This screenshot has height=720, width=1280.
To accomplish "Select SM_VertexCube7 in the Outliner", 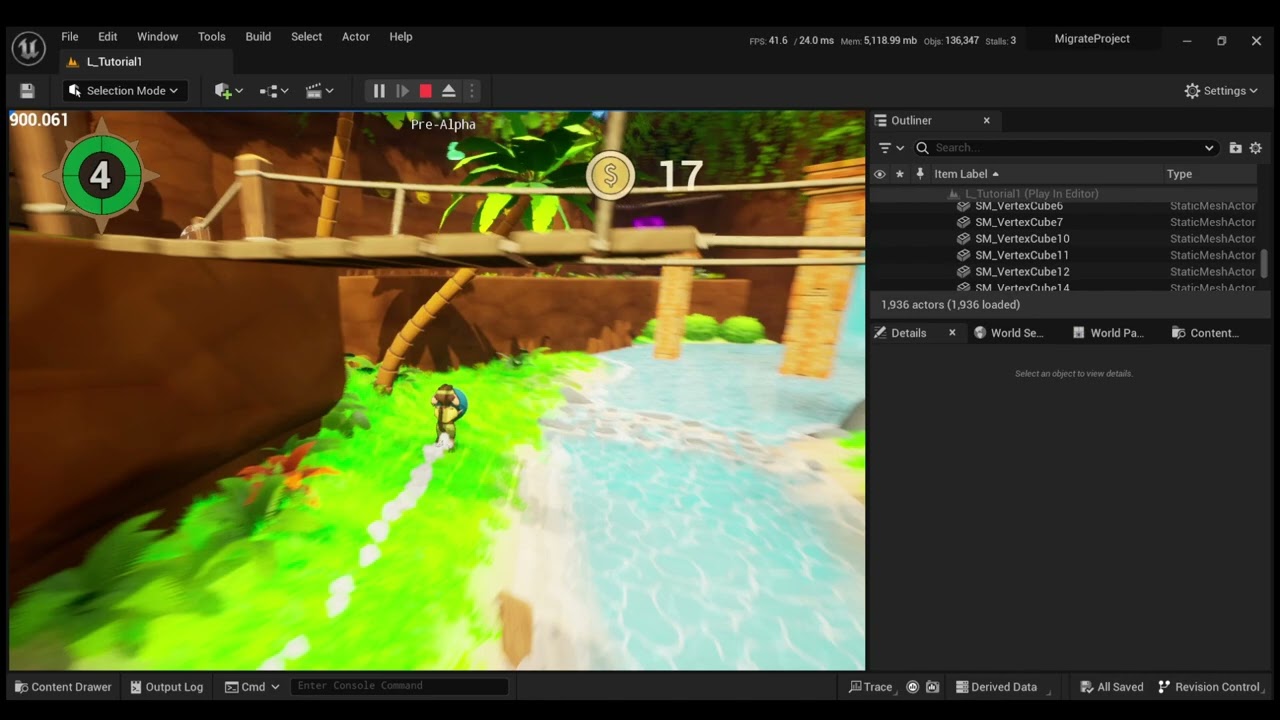I will pos(1019,222).
